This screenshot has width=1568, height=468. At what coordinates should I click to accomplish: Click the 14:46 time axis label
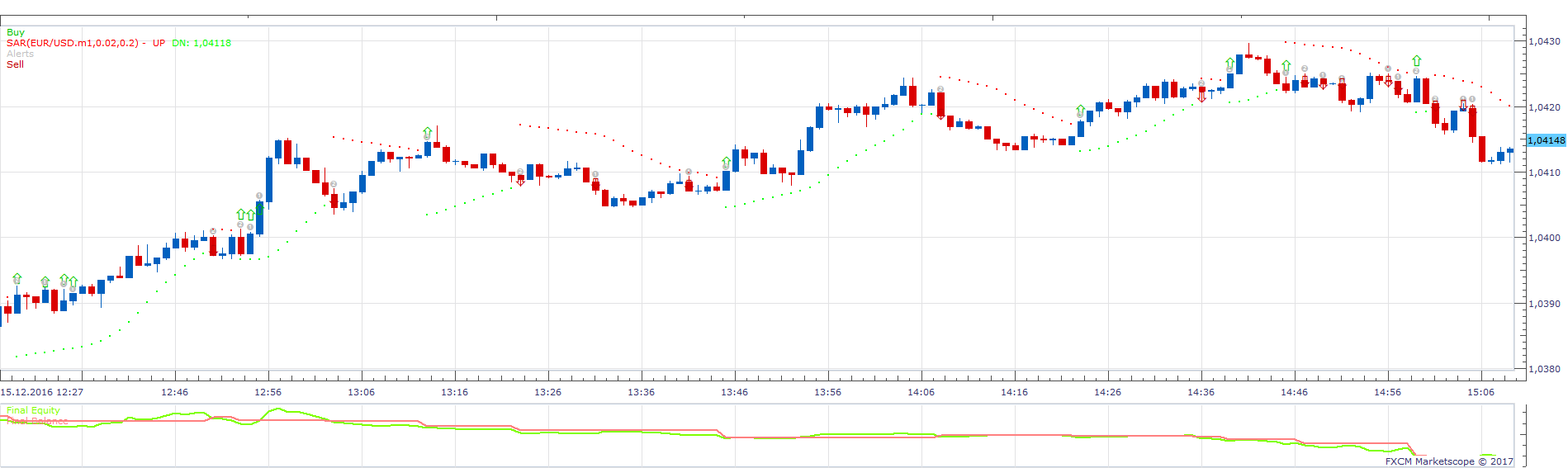1295,392
